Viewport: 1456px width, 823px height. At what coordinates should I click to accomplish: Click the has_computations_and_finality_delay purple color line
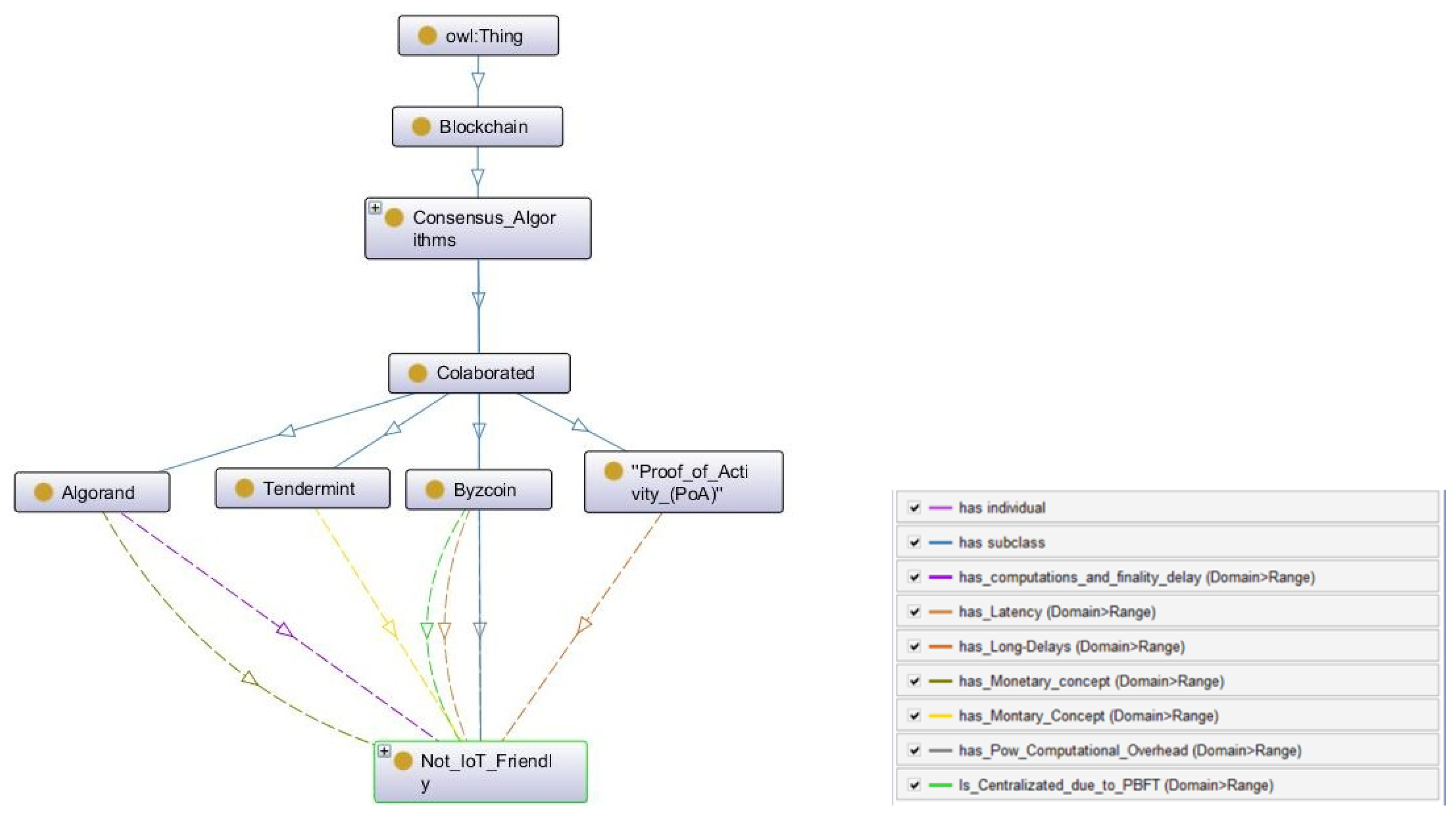941,577
